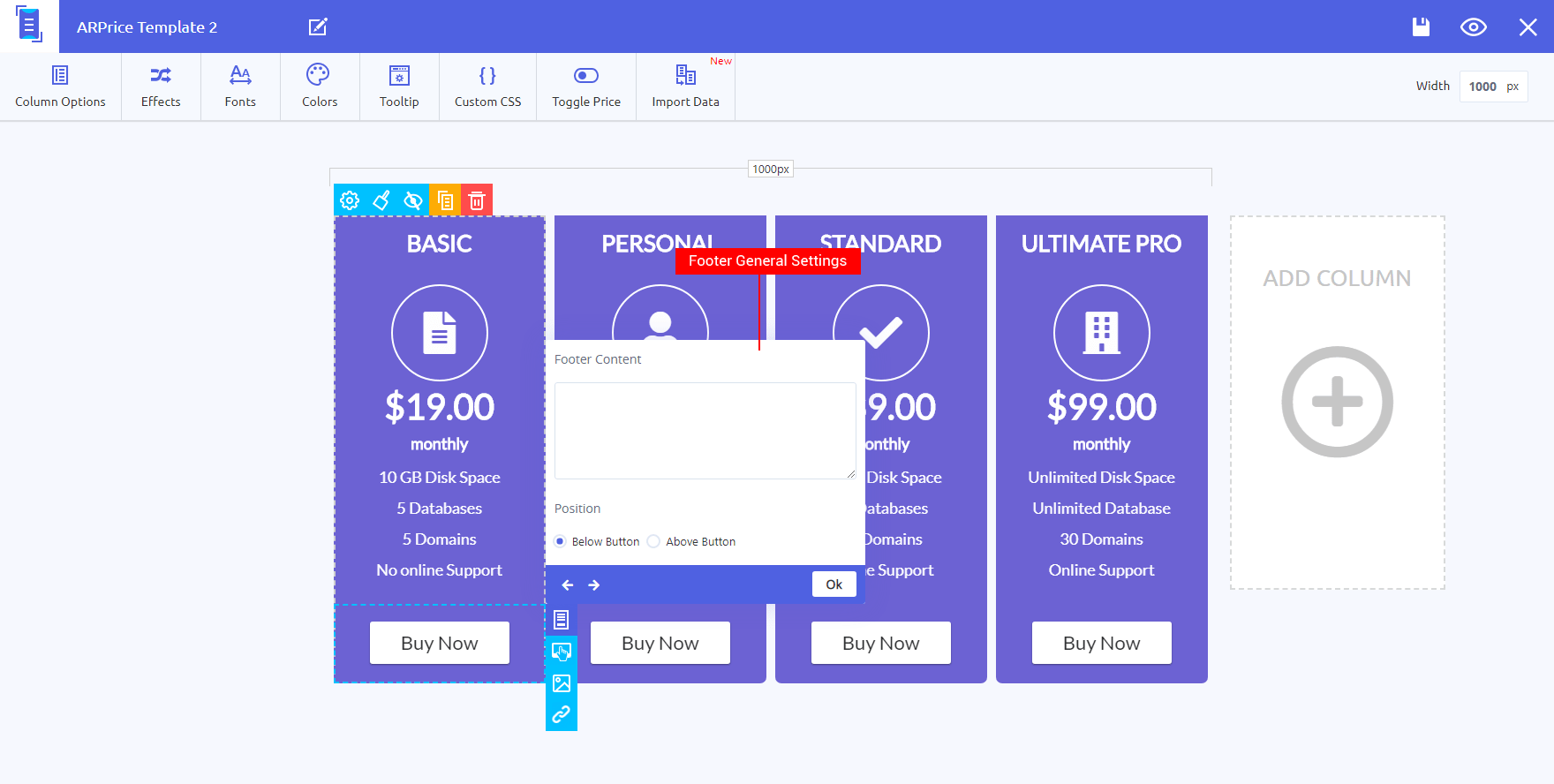Select the $19.00 price text
Viewport: 1554px width, 784px height.
pyautogui.click(x=440, y=407)
